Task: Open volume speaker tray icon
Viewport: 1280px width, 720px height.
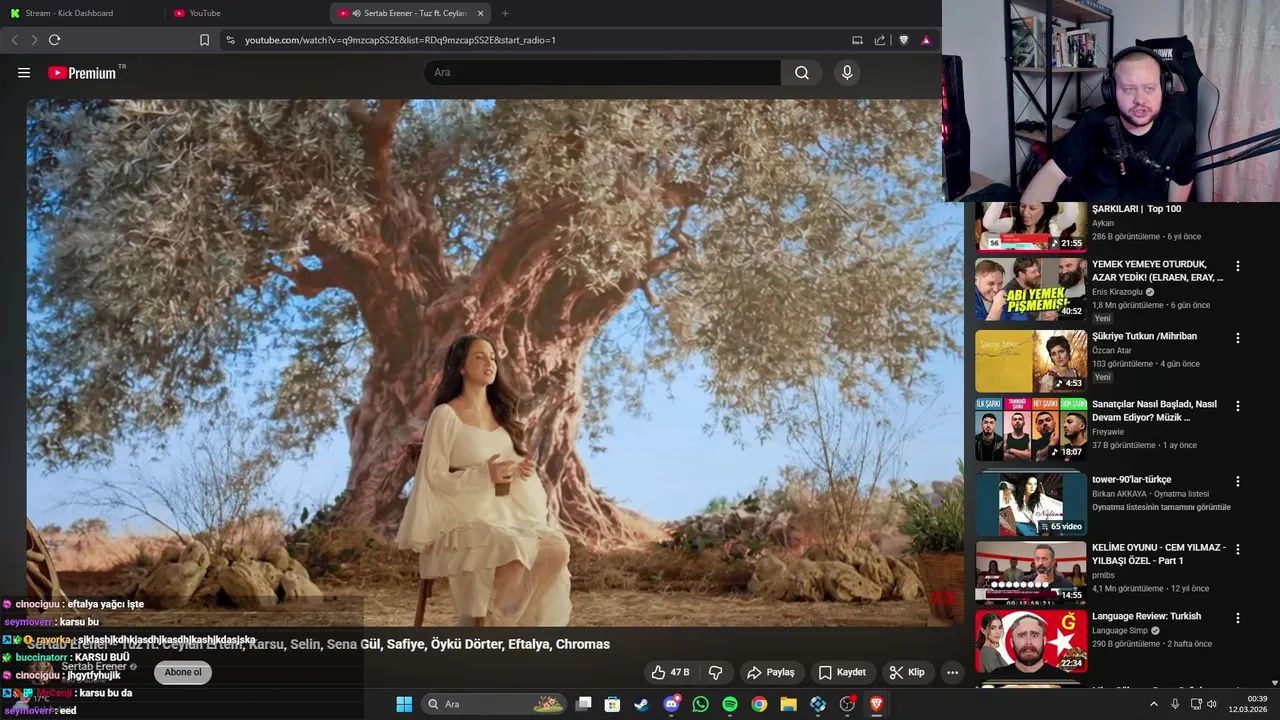Action: tap(1211, 704)
